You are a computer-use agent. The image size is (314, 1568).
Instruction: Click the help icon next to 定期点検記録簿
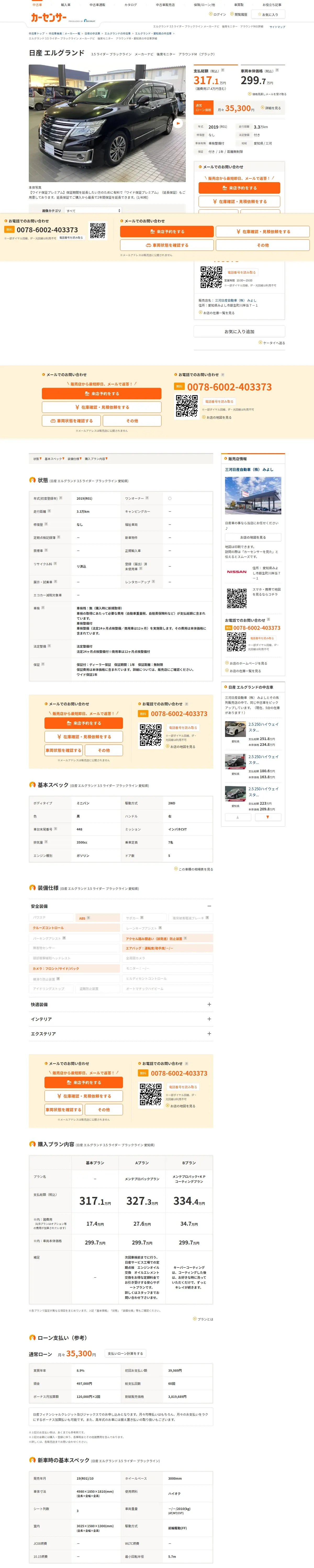pyautogui.click(x=59, y=537)
